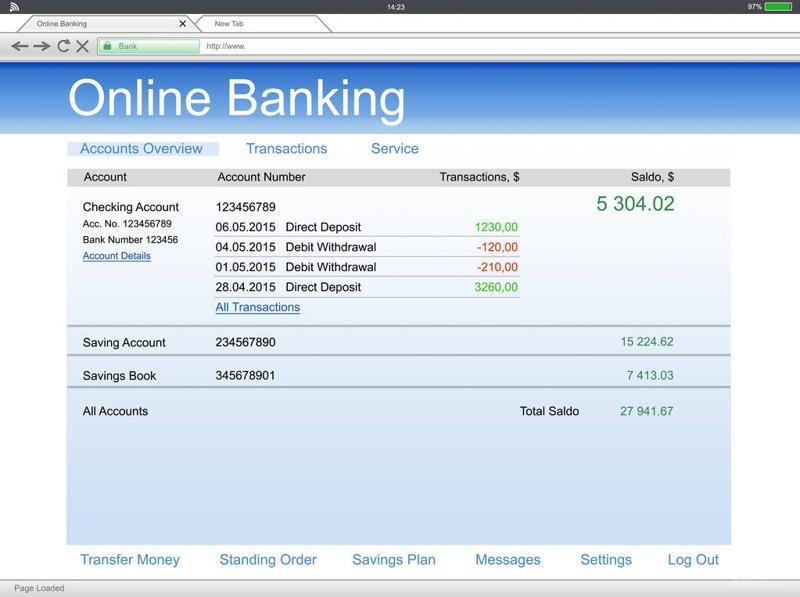Click the 28.04.2015 Direct Deposit transaction
This screenshot has height=597, width=800.
pyautogui.click(x=367, y=287)
